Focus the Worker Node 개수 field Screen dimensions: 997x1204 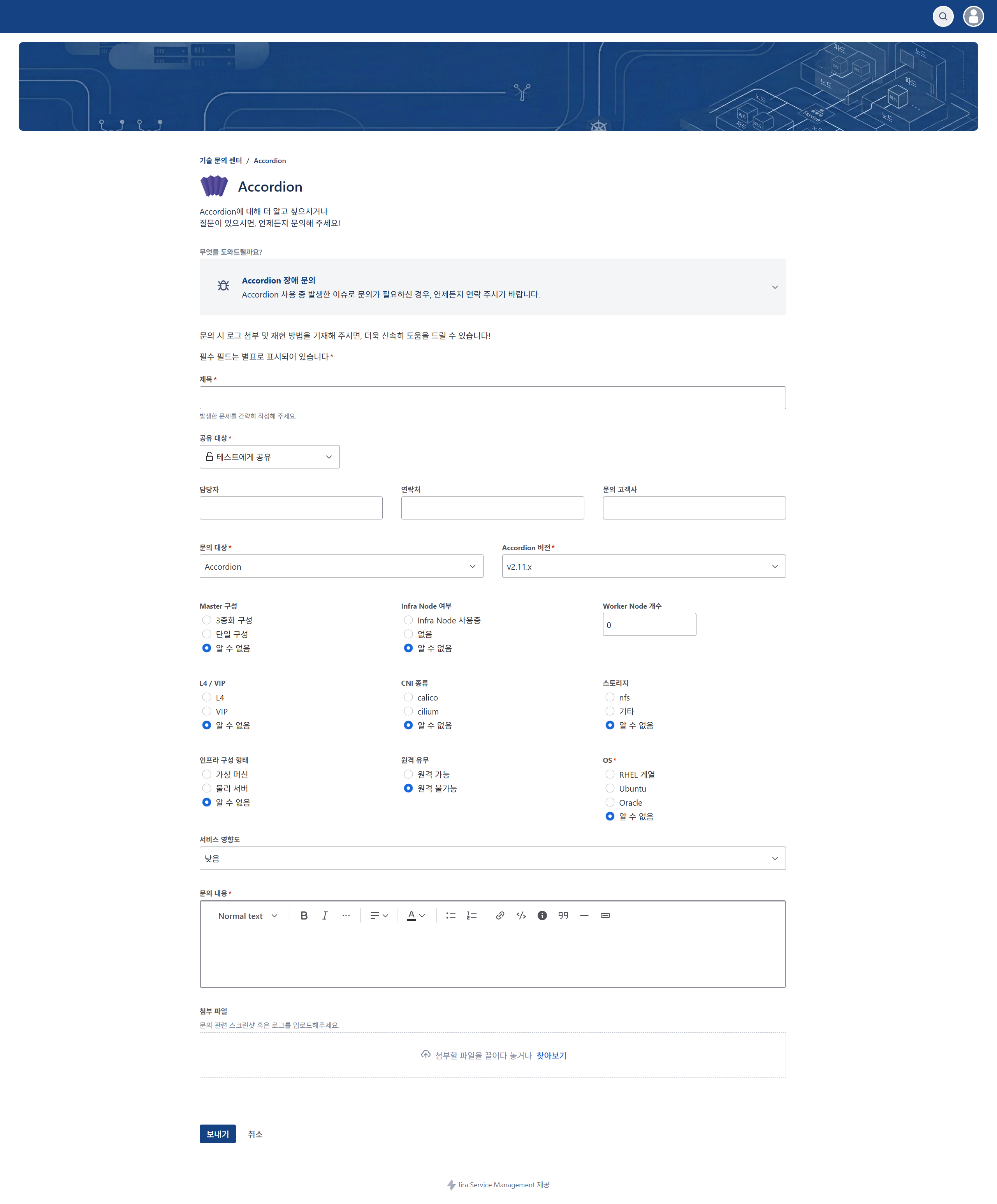click(x=650, y=624)
